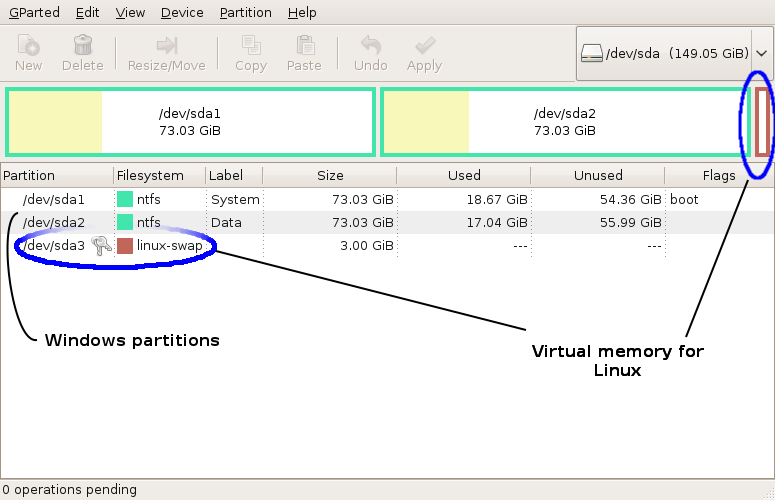Viewport: 775px width, 500px height.
Task: Click the Paste clipboard icon
Action: pos(304,46)
